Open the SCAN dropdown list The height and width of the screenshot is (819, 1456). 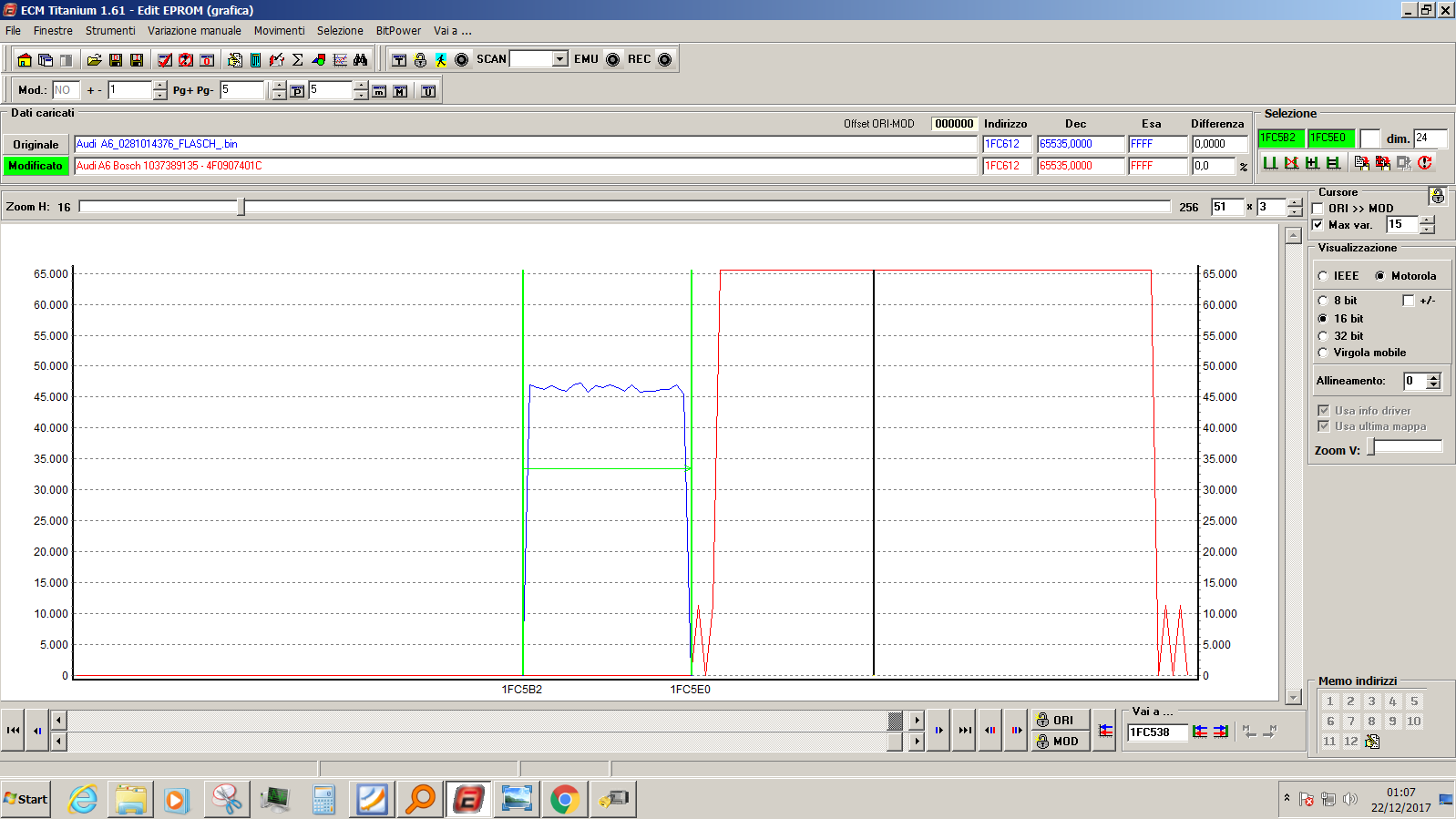559,59
